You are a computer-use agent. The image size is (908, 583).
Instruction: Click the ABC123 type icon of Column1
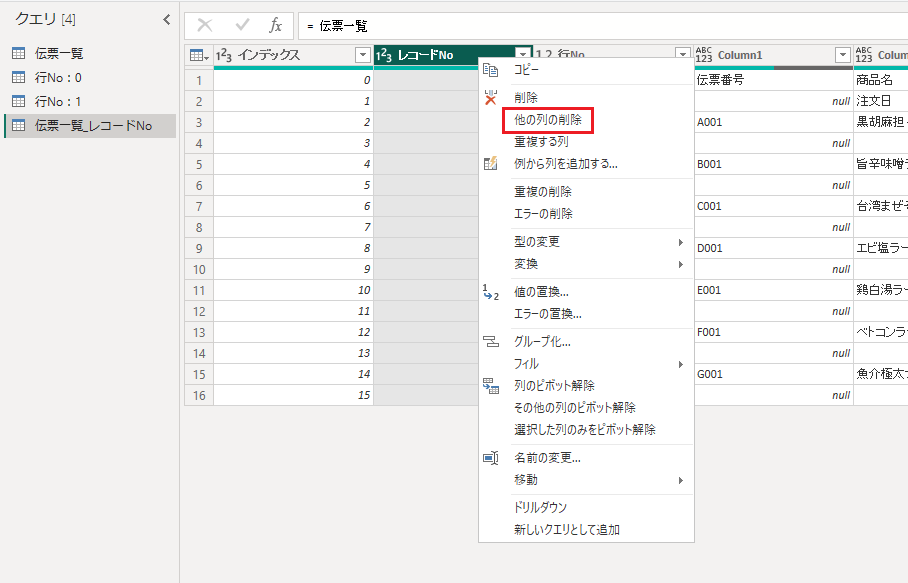pyautogui.click(x=704, y=56)
